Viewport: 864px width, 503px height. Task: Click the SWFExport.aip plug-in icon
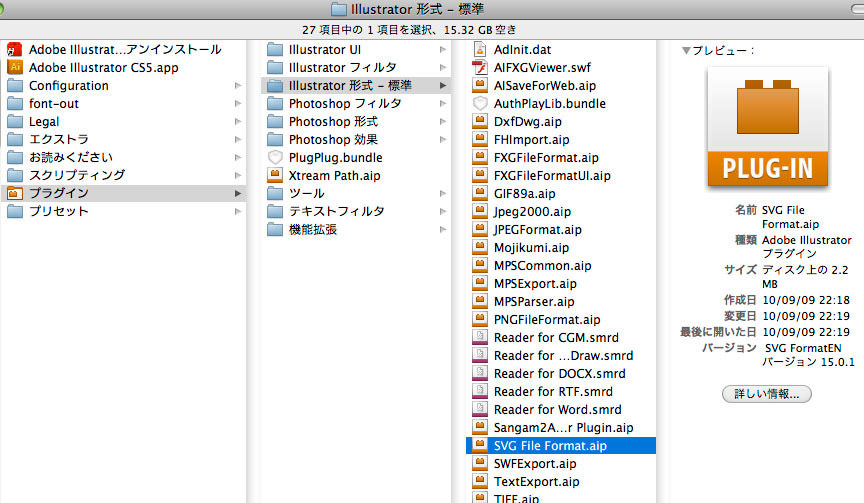pyautogui.click(x=480, y=463)
